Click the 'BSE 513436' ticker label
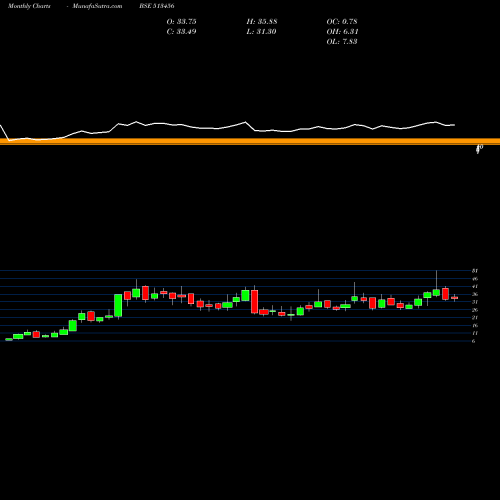 pyautogui.click(x=157, y=6)
